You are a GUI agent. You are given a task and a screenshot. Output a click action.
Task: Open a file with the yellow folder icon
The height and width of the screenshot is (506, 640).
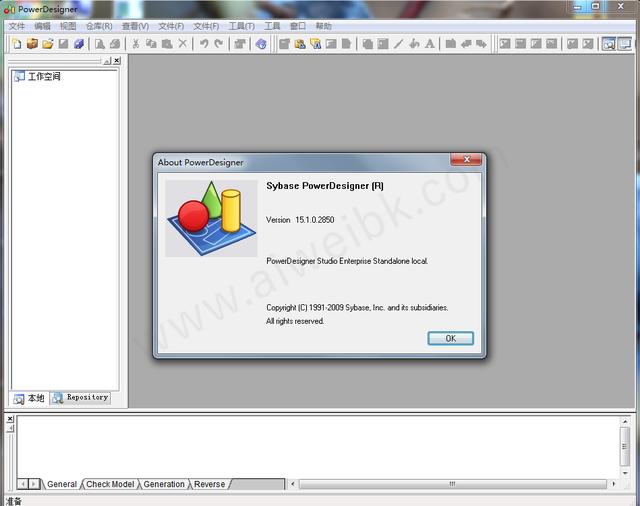tap(48, 44)
